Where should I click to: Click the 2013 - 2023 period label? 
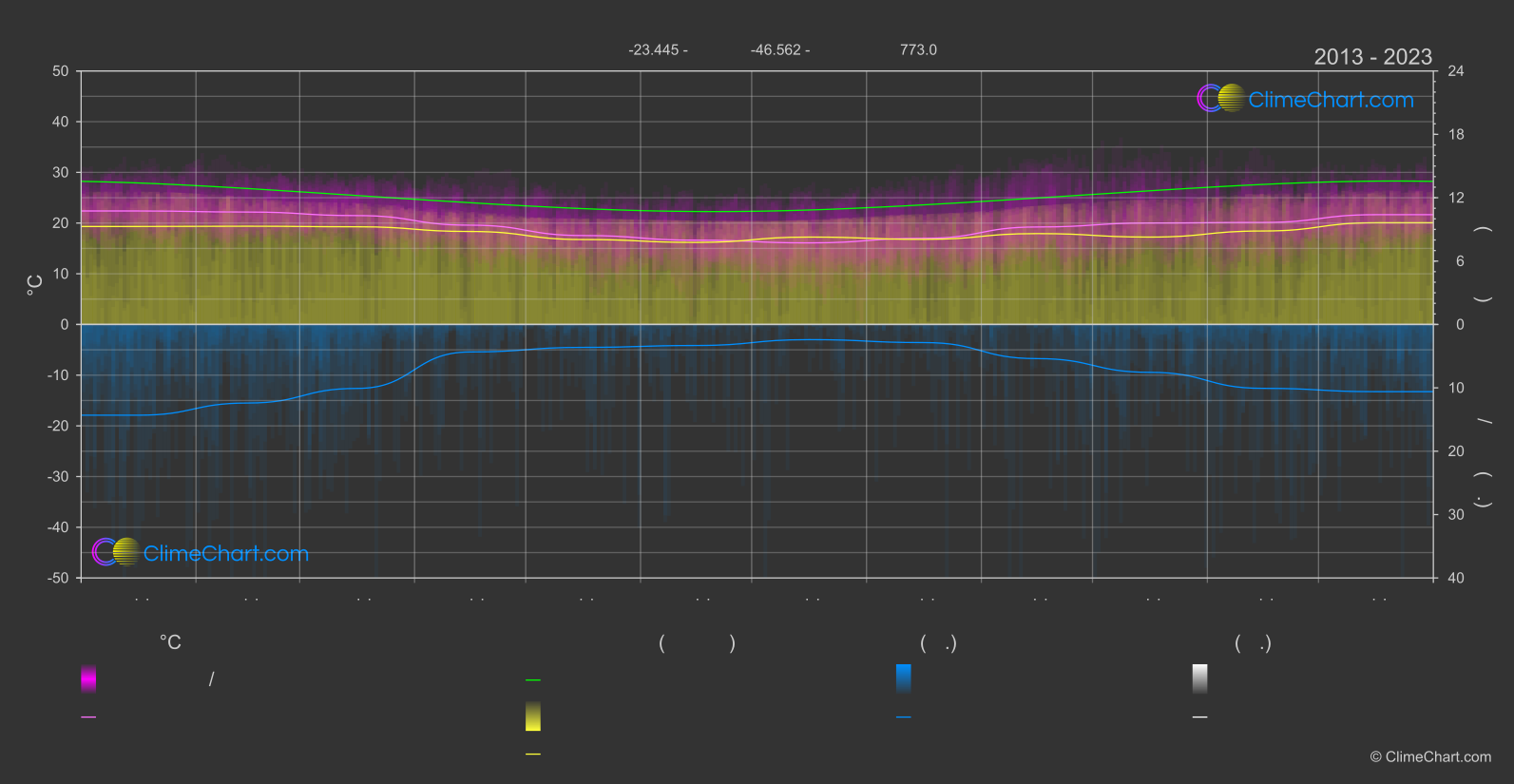pyautogui.click(x=1372, y=57)
